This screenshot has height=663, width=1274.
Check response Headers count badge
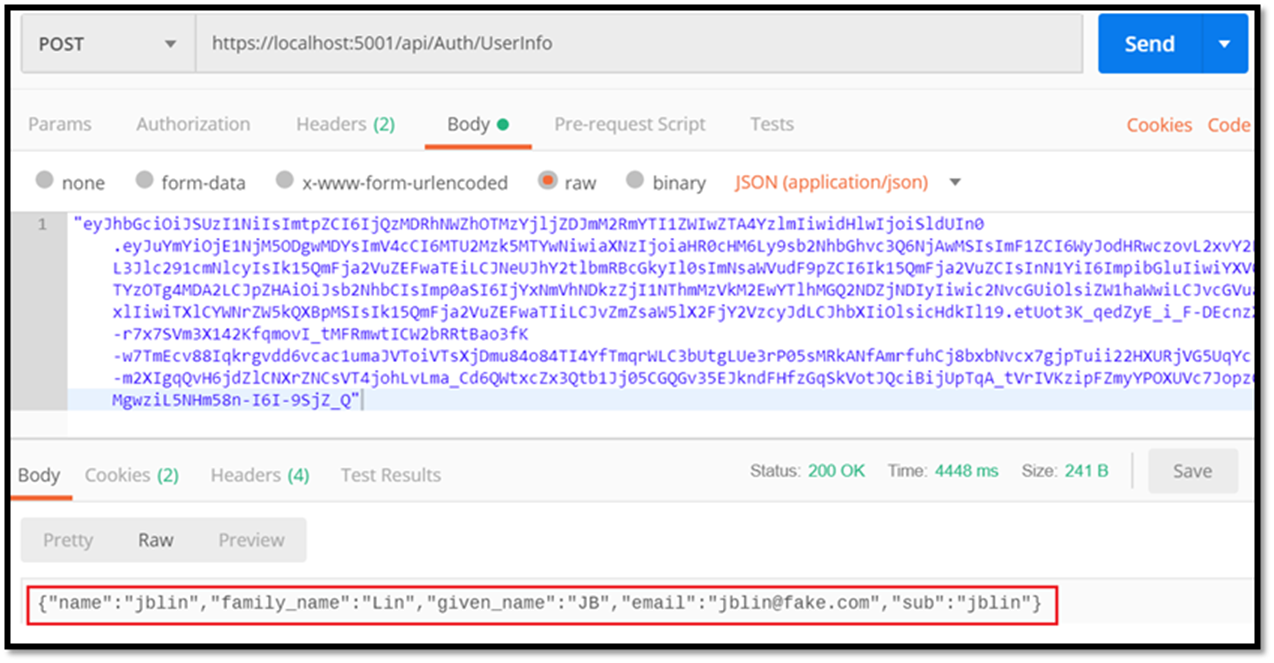pos(258,475)
